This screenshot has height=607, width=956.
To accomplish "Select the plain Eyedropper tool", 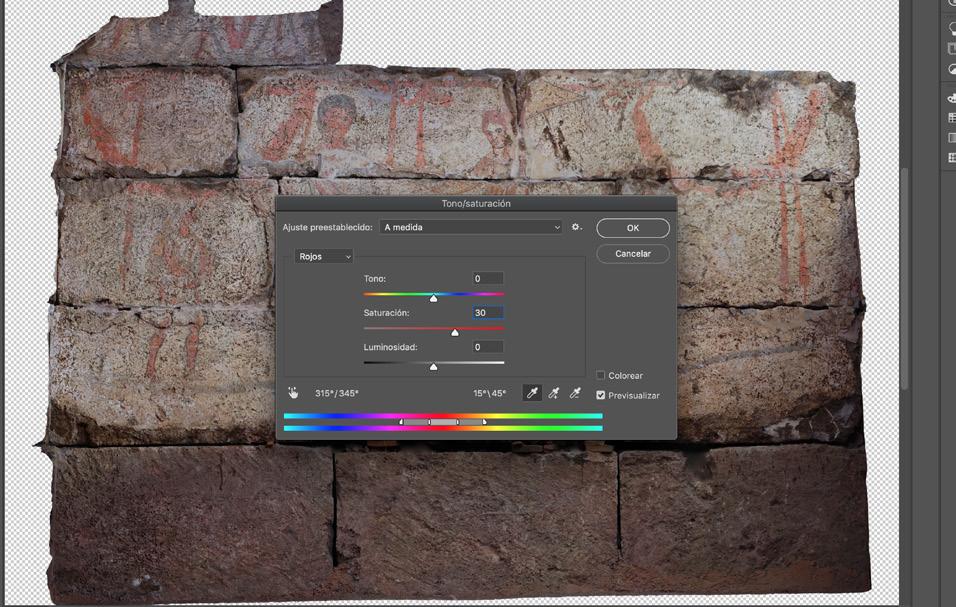I will (x=532, y=393).
